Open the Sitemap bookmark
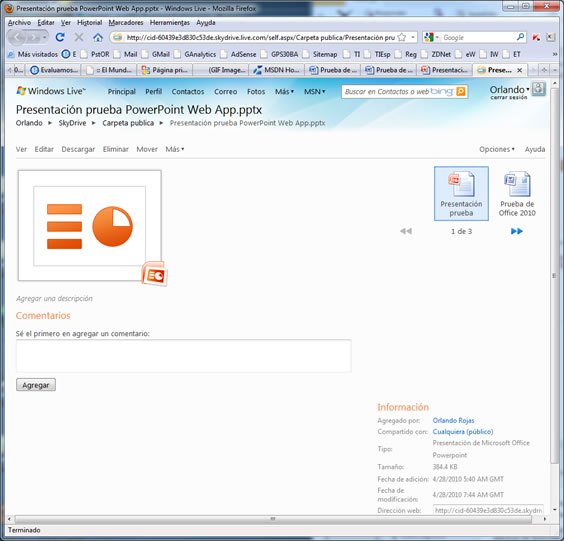564x541 pixels. click(x=320, y=54)
